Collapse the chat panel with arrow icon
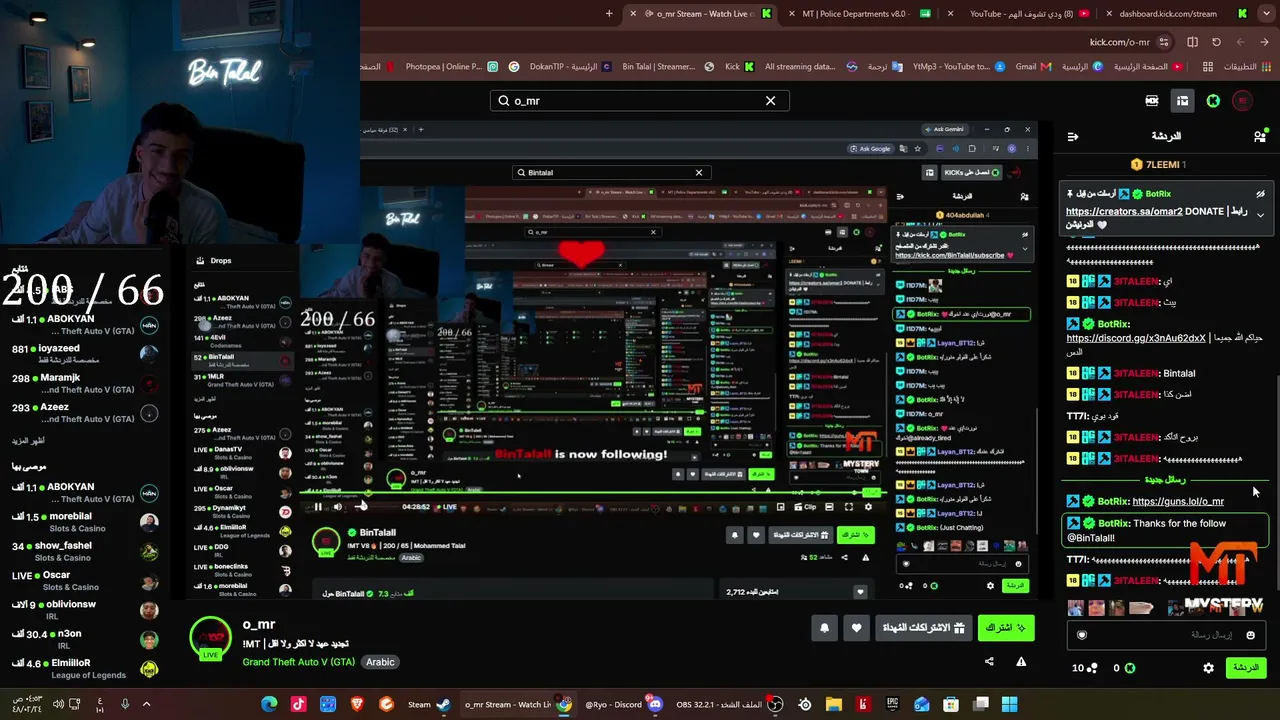The image size is (1280, 720). [x=1073, y=136]
